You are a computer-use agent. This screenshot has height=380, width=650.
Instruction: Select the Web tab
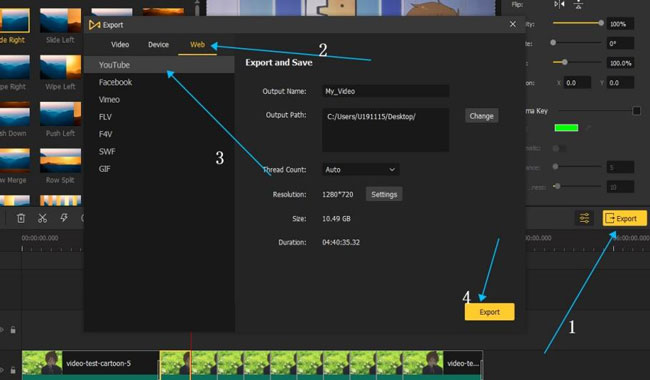[197, 44]
